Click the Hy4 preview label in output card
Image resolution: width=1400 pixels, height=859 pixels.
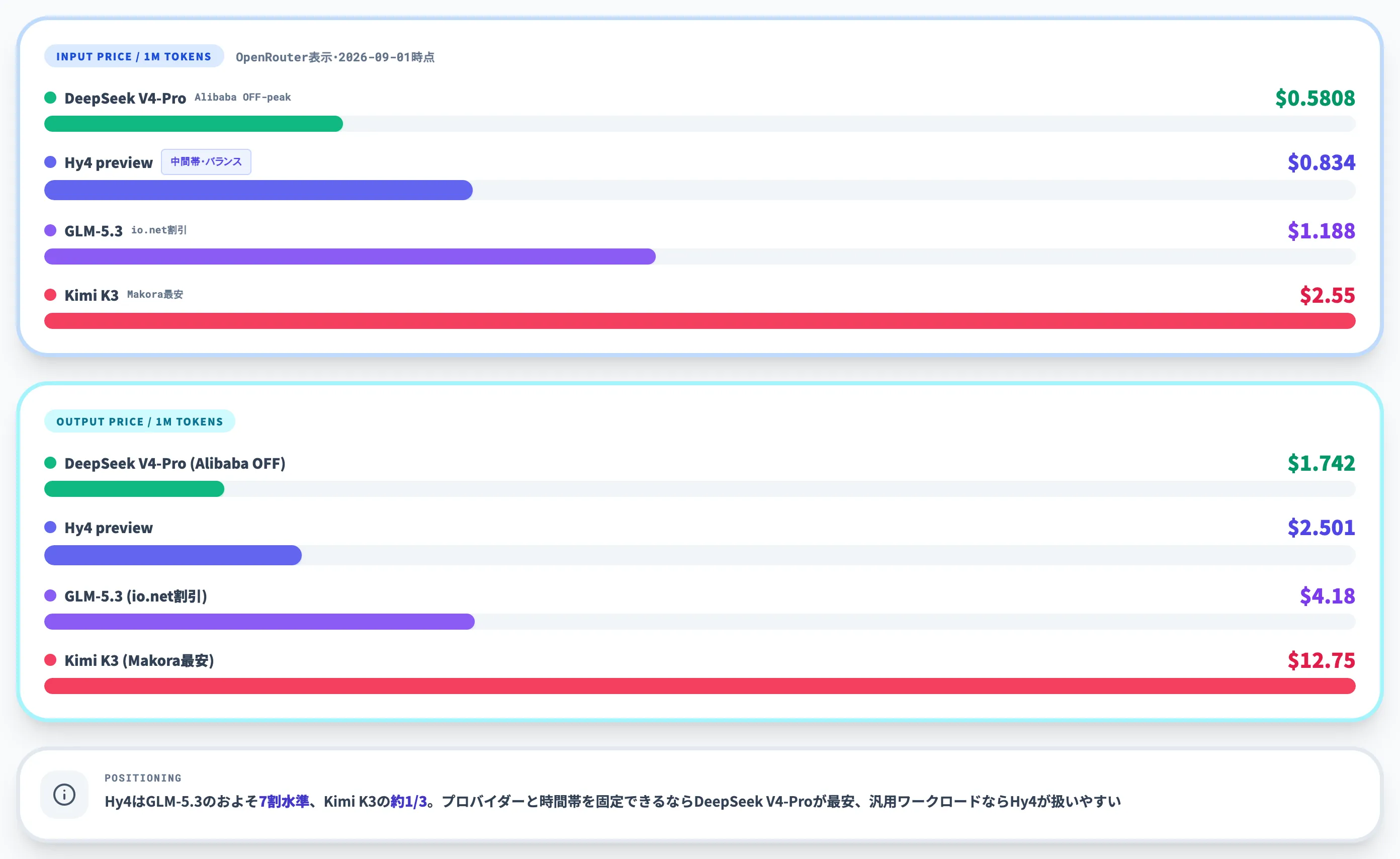tap(109, 528)
